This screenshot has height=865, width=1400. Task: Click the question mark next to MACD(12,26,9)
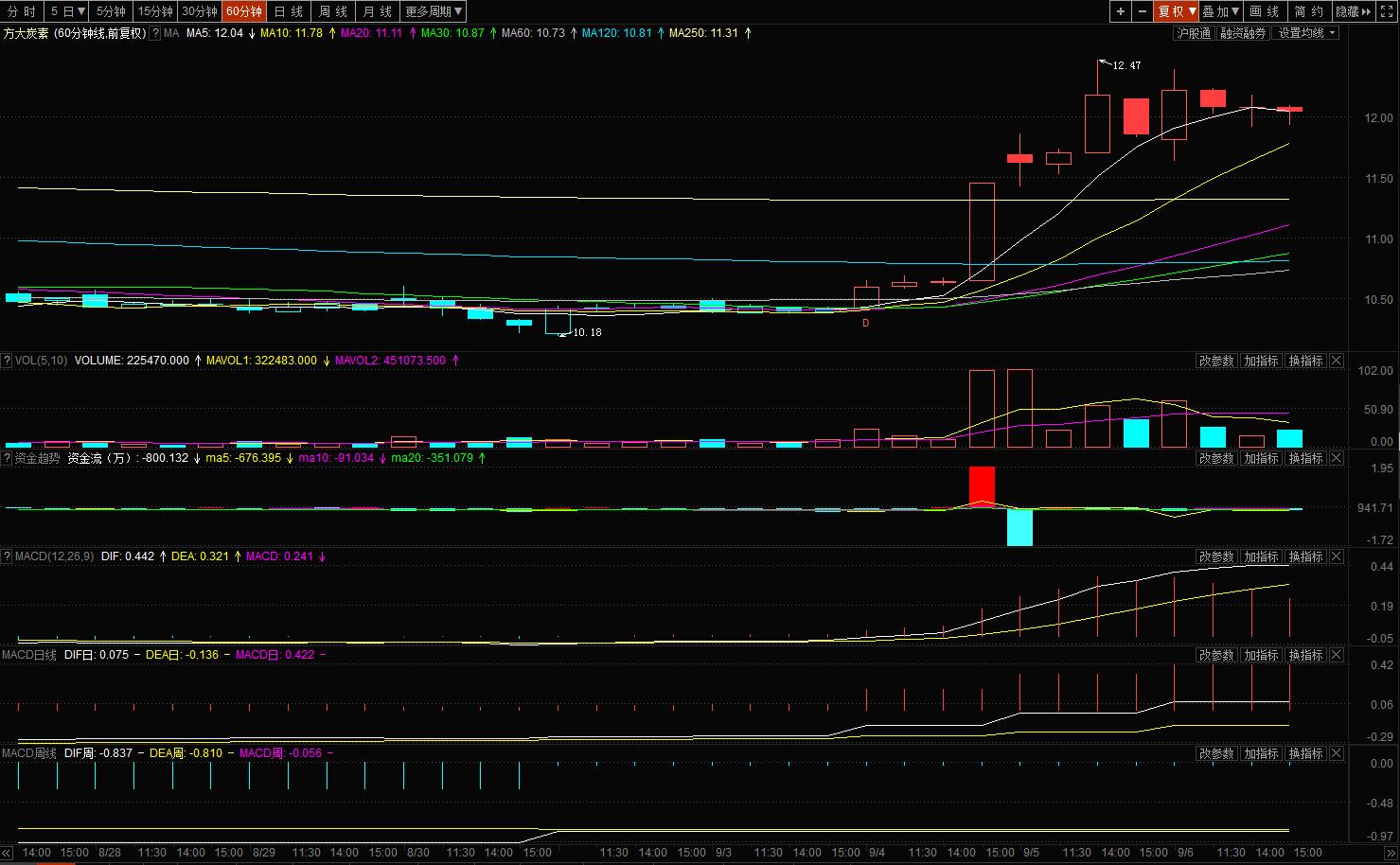click(7, 556)
